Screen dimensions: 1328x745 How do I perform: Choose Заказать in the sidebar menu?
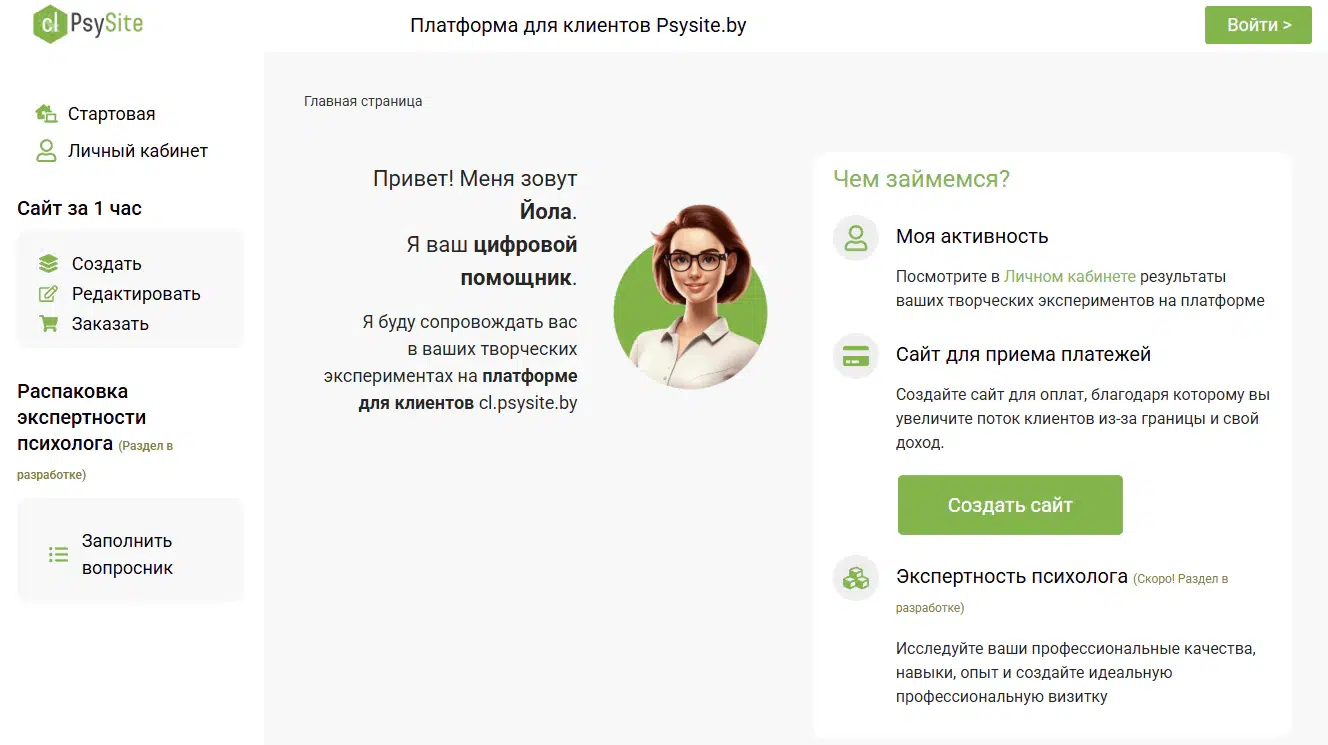tap(110, 324)
